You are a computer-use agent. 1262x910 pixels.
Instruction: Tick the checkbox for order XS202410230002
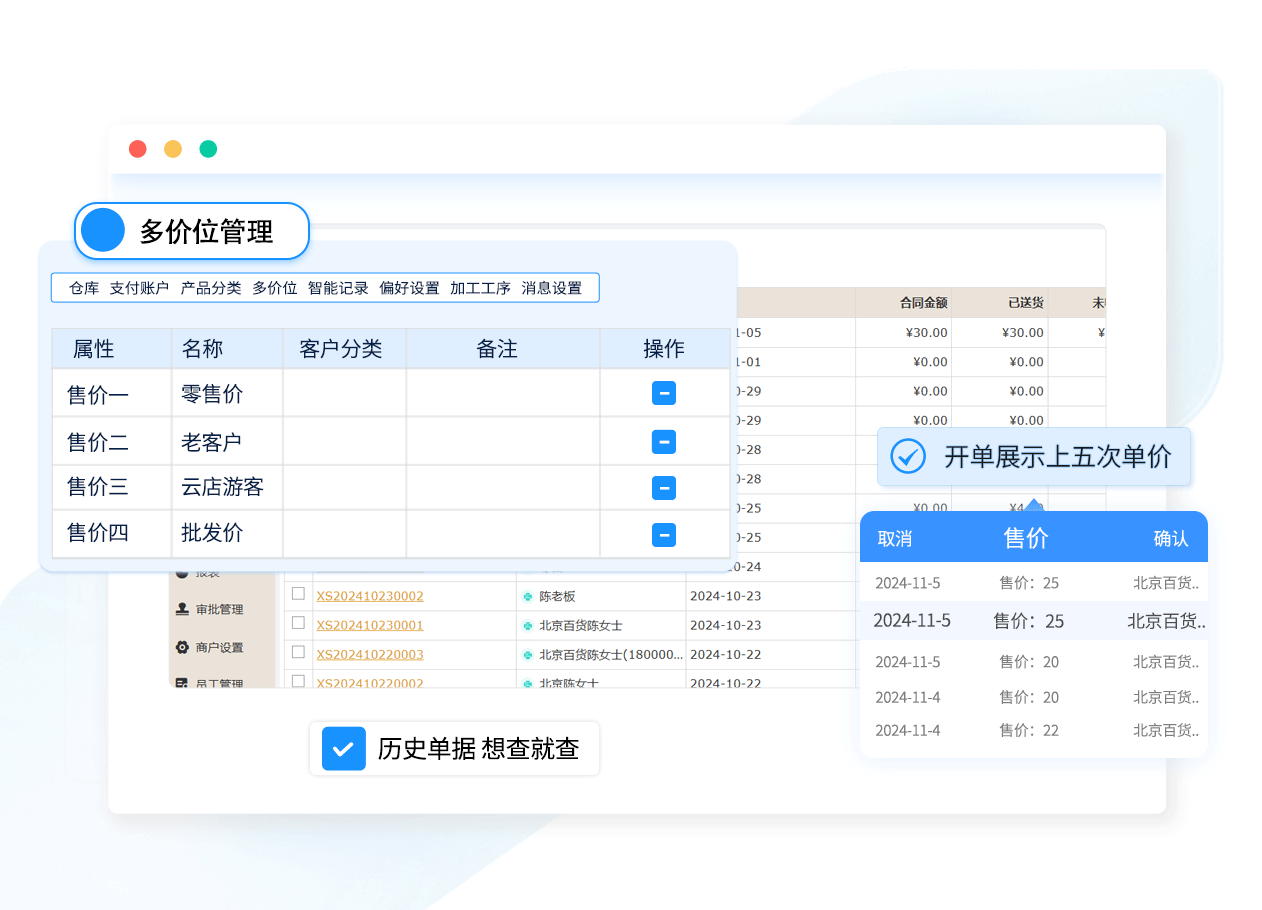298,594
